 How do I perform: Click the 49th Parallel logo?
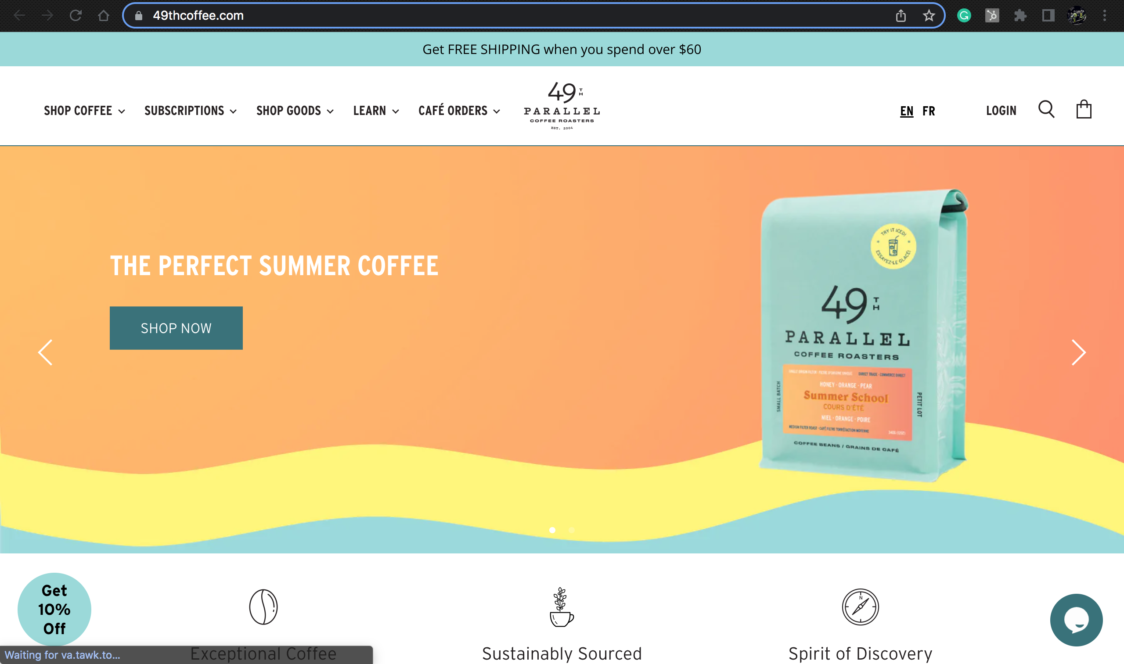click(561, 105)
